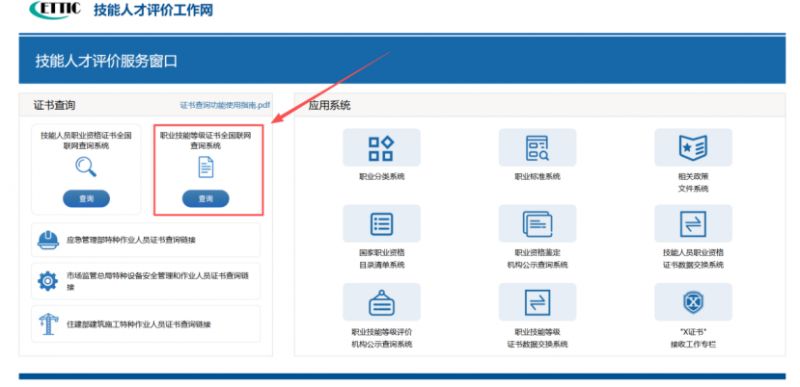Image resolution: width=800 pixels, height=387 pixels.
Task: Click the 技能人才评价服务窗口 banner heading
Action: coord(107,61)
